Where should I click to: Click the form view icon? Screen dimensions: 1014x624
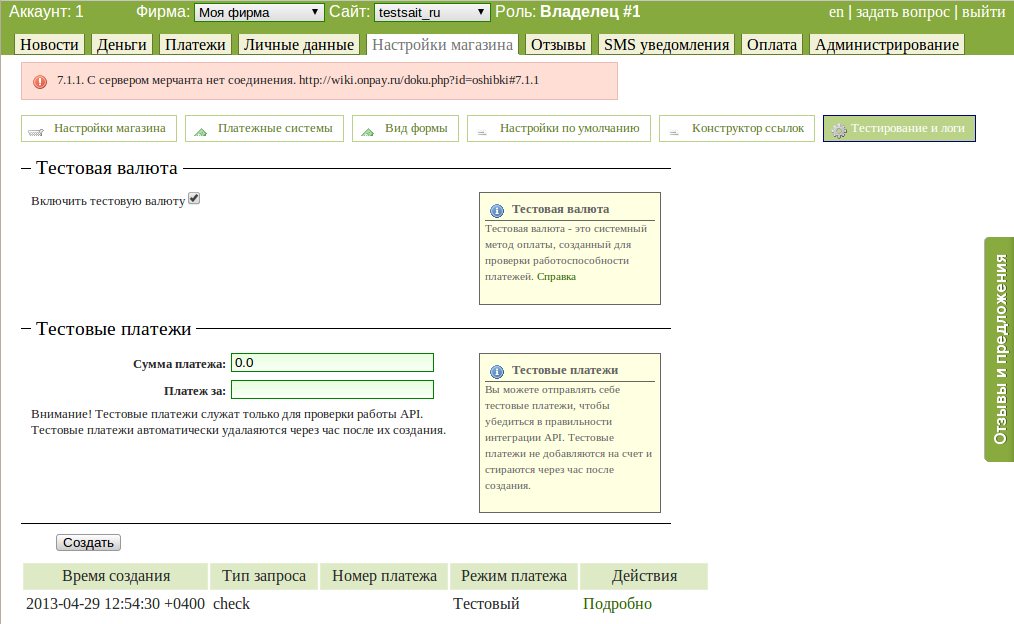pyautogui.click(x=367, y=130)
